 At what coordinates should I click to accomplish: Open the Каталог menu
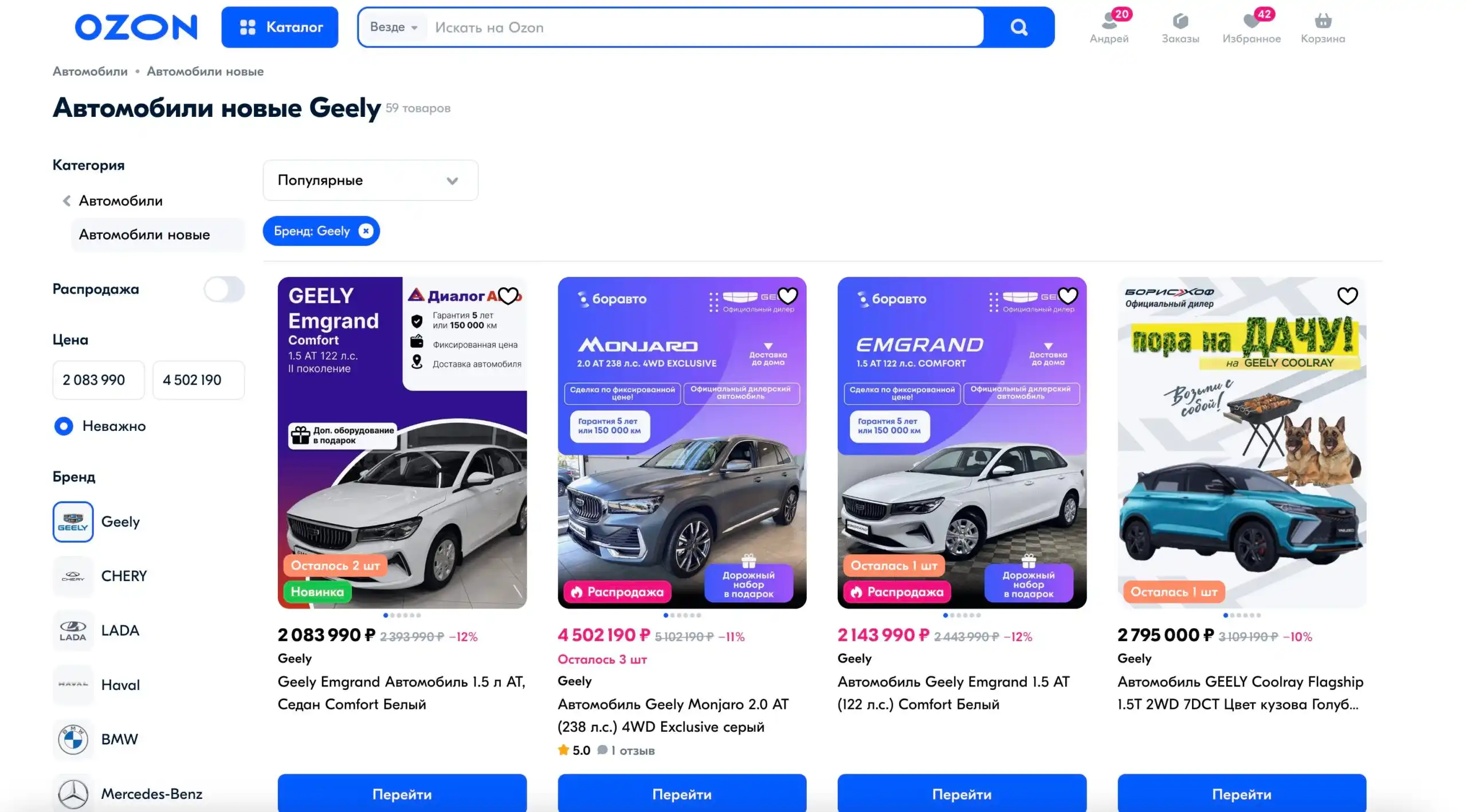point(280,27)
